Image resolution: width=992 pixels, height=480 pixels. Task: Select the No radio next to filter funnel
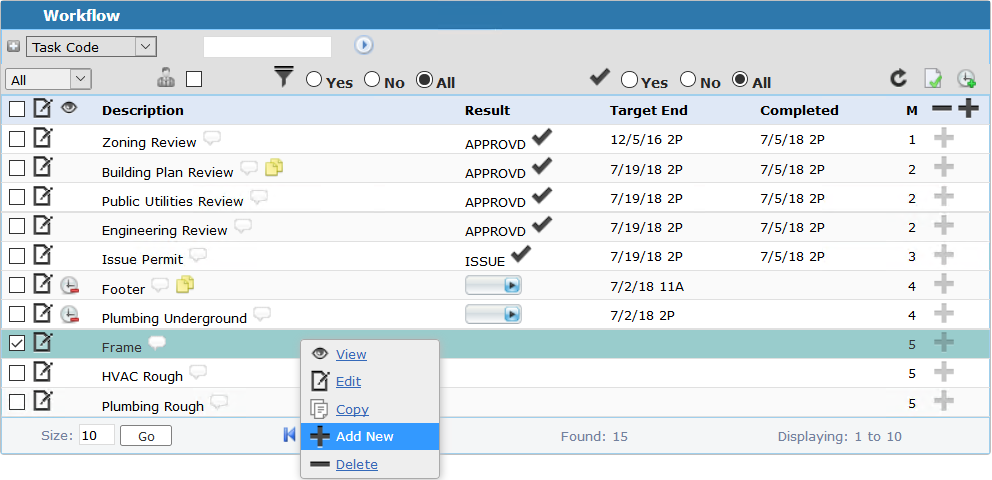(x=373, y=79)
